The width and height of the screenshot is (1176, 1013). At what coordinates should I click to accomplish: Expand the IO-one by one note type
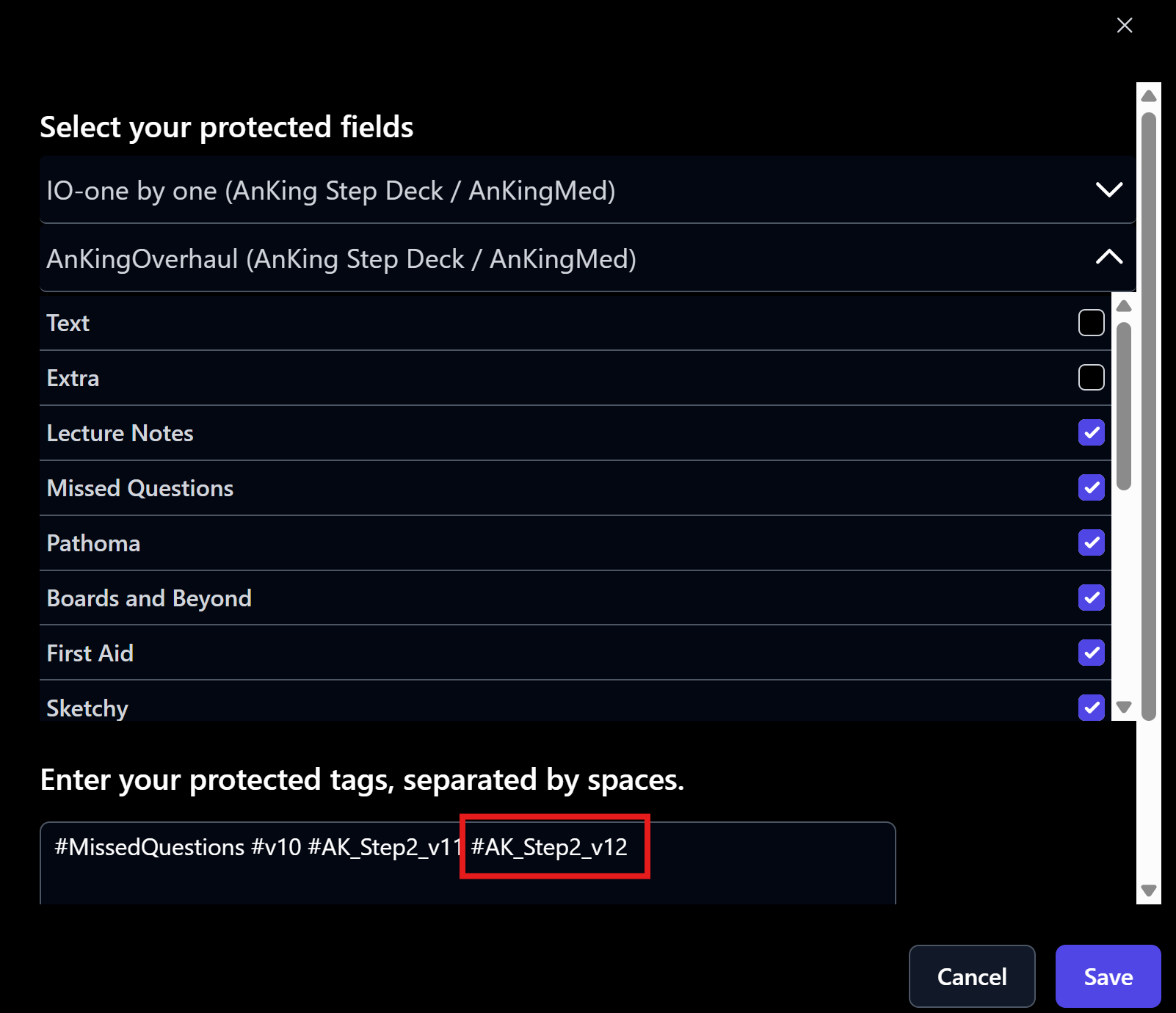tap(1108, 190)
